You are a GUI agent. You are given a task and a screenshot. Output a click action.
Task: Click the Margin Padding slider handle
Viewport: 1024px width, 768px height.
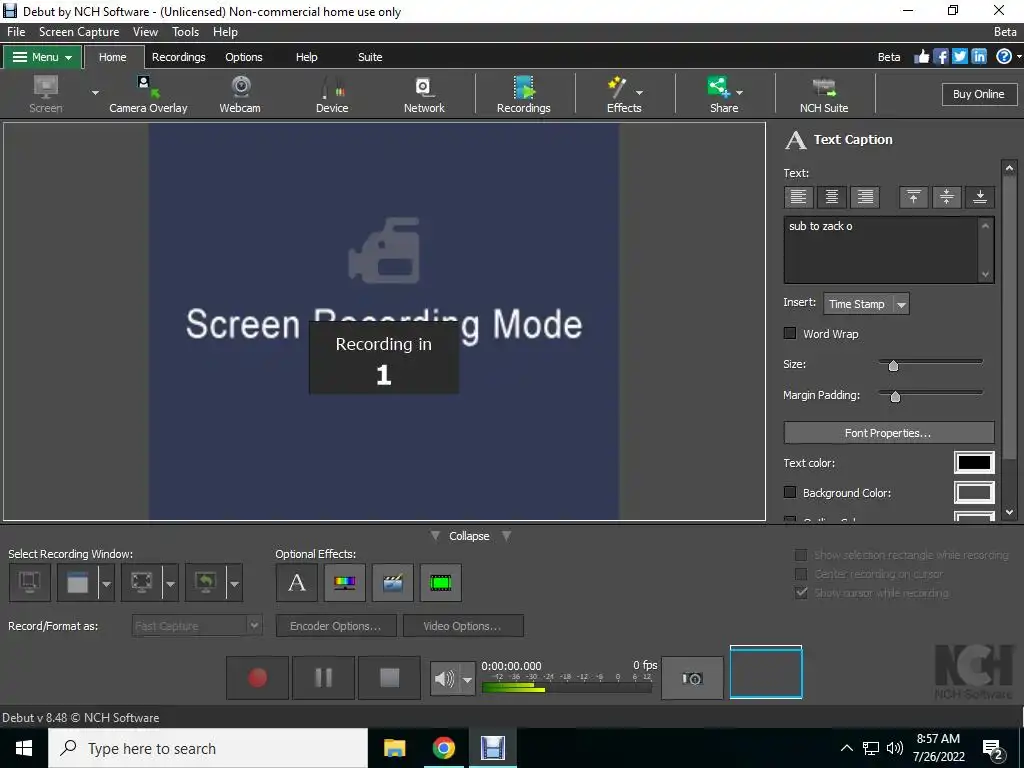click(895, 396)
